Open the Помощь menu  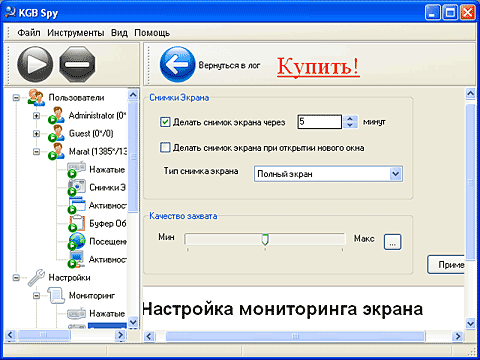tap(152, 33)
